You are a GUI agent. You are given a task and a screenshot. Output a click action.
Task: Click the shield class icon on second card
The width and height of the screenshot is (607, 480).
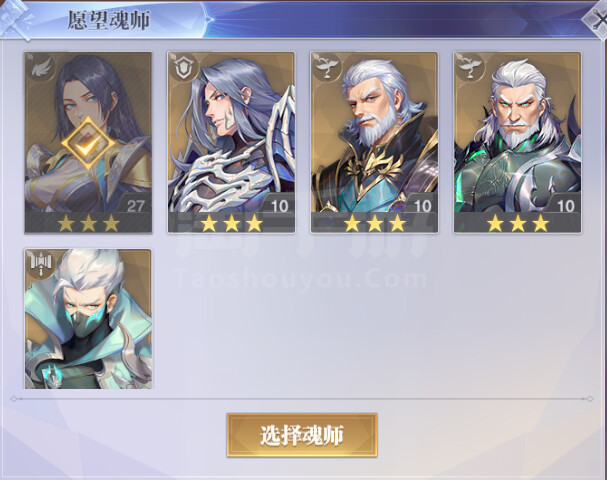(184, 68)
